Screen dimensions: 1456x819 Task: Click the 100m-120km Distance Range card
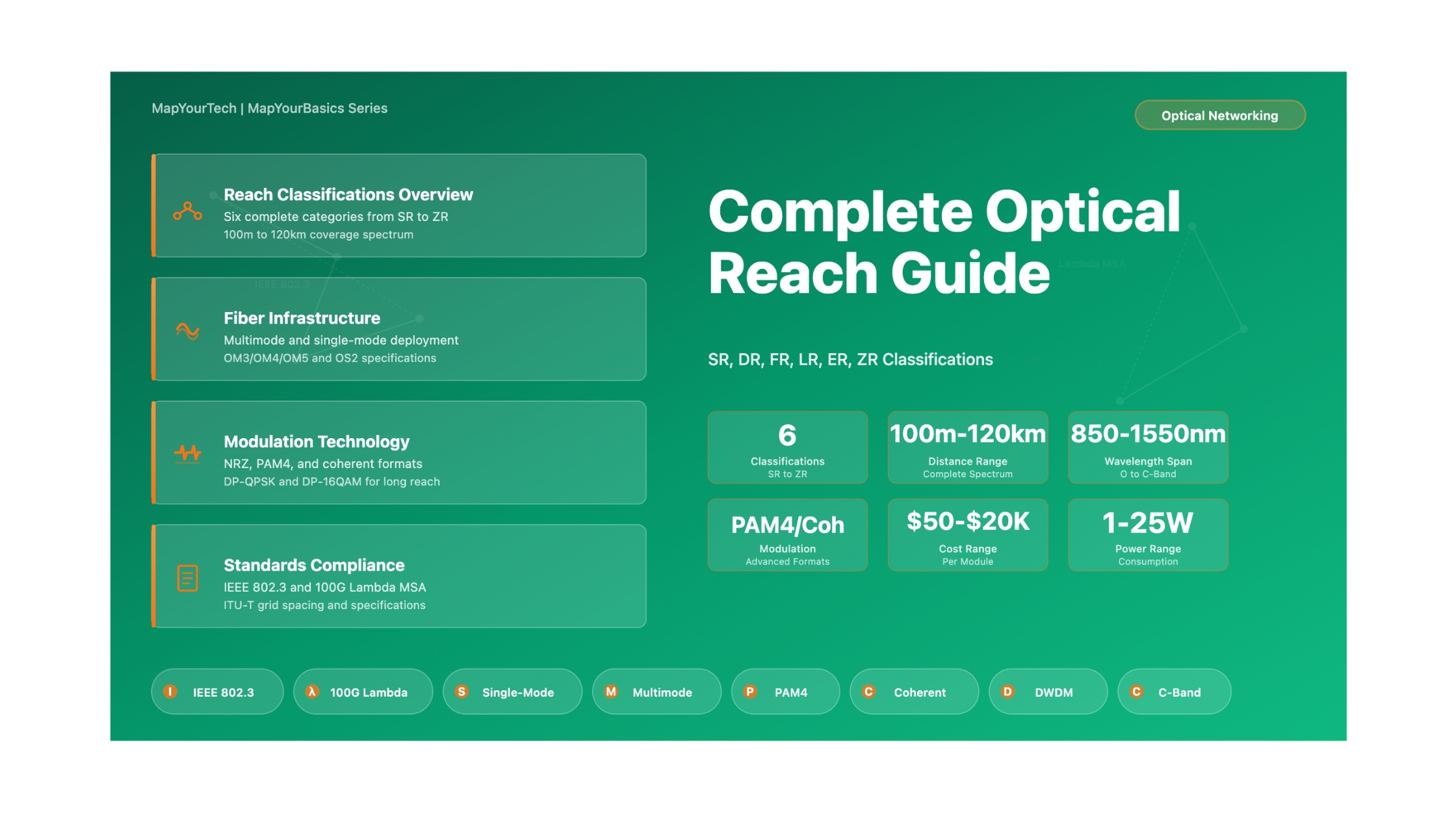tap(967, 447)
